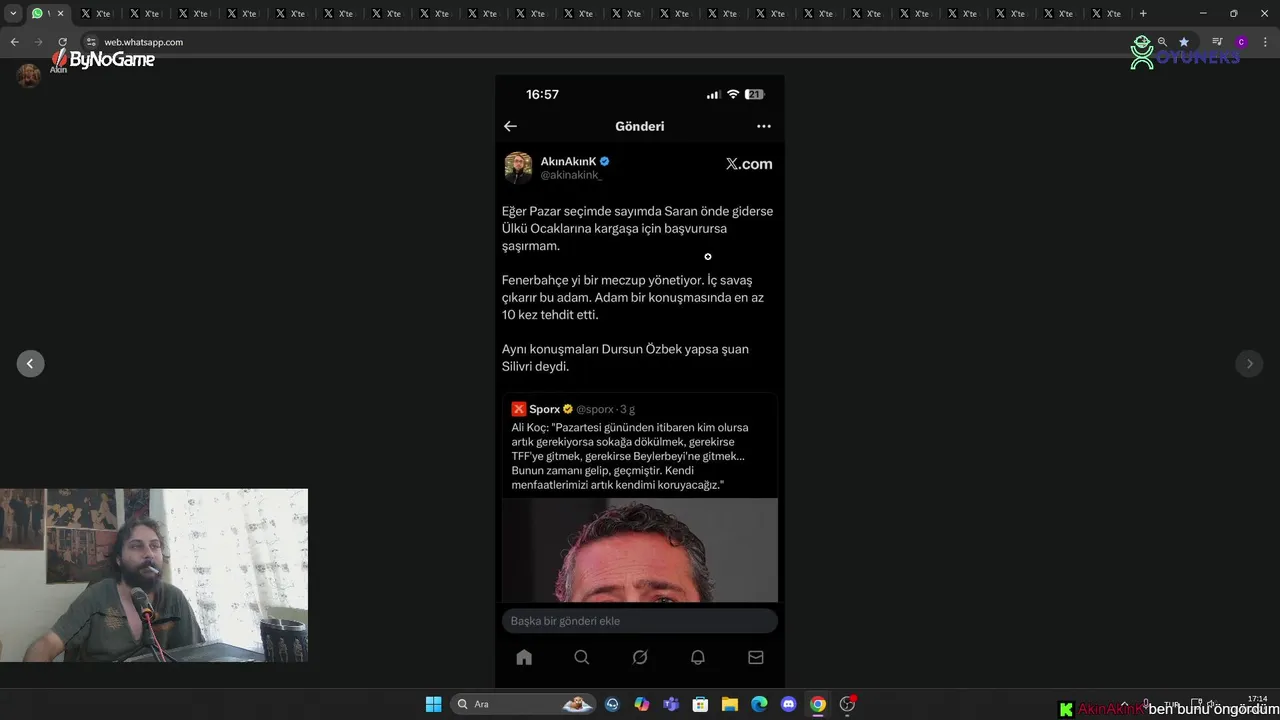1280x720 pixels.
Task: Open Copilot from the taskbar
Action: 642,704
